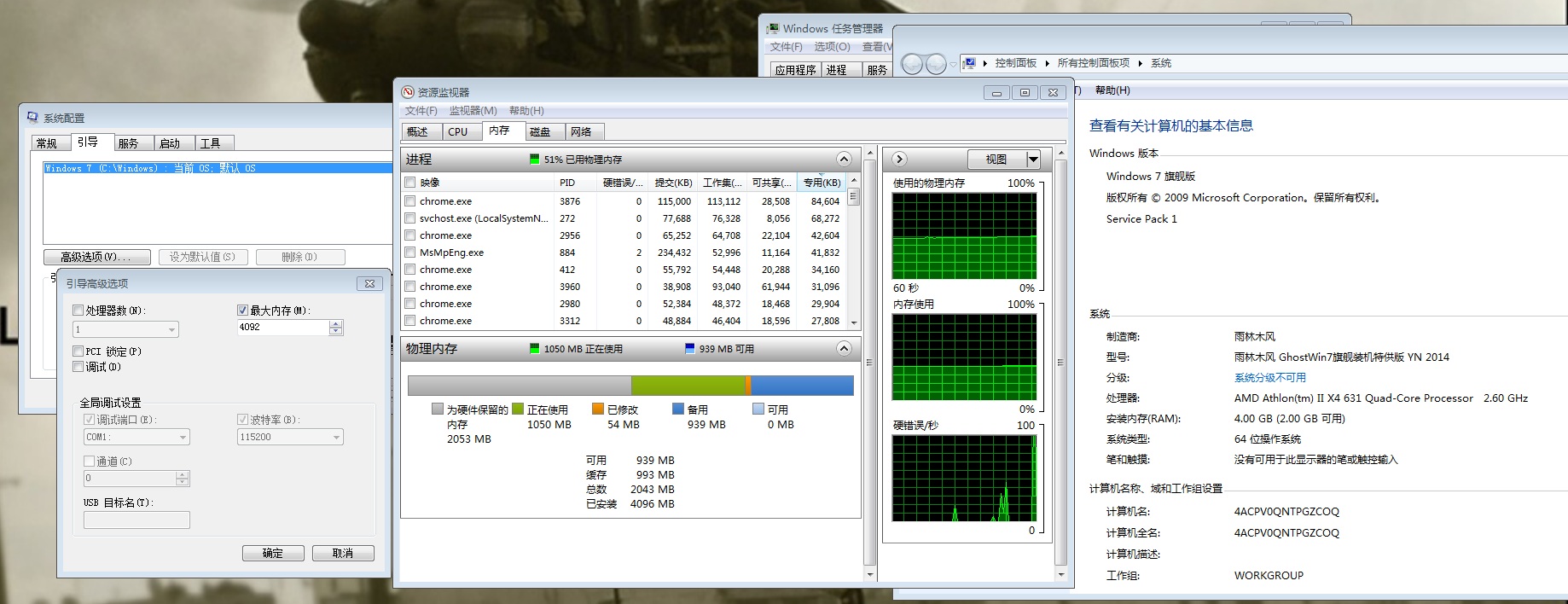Open the 视图 dropdown arrow
The width and height of the screenshot is (1568, 604).
(1033, 160)
